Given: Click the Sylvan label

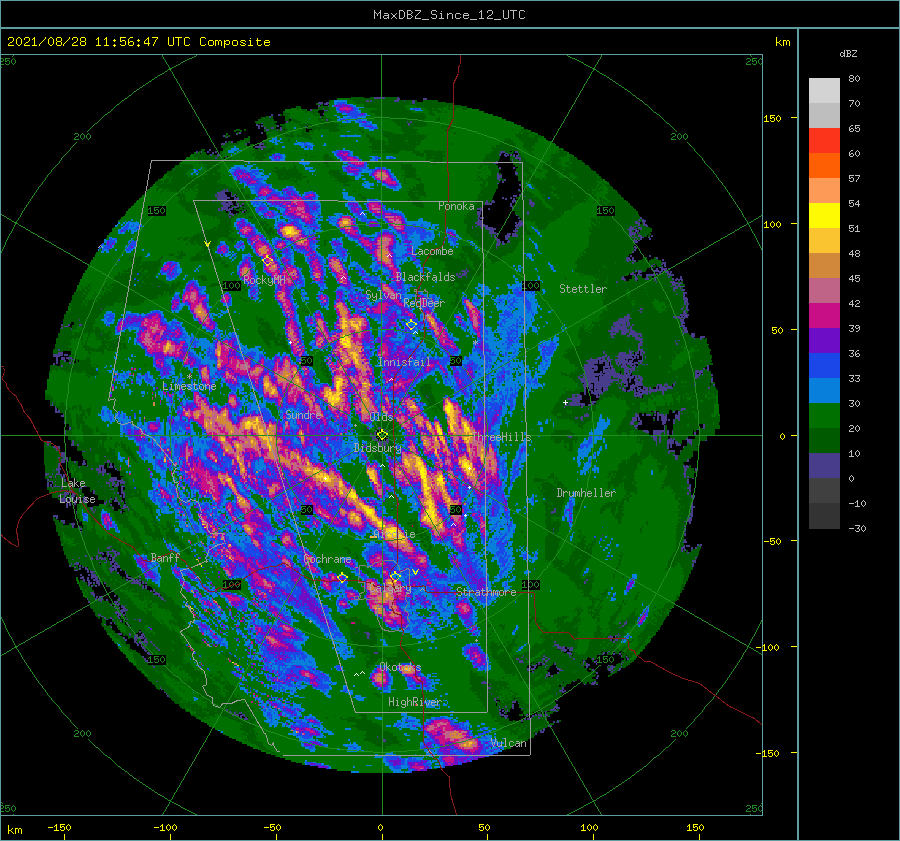Looking at the screenshot, I should (x=383, y=295).
